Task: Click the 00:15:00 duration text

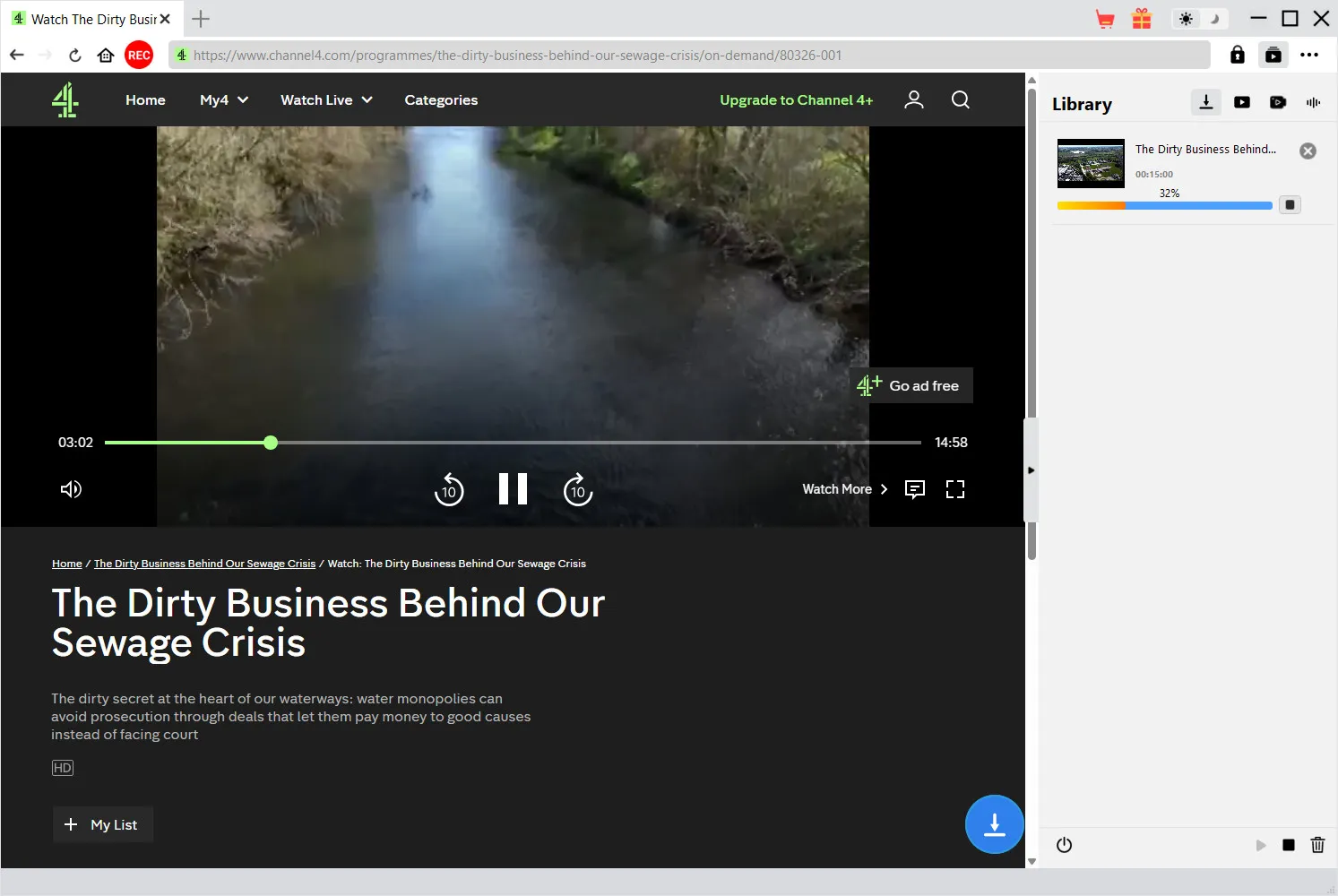Action: point(1153,175)
